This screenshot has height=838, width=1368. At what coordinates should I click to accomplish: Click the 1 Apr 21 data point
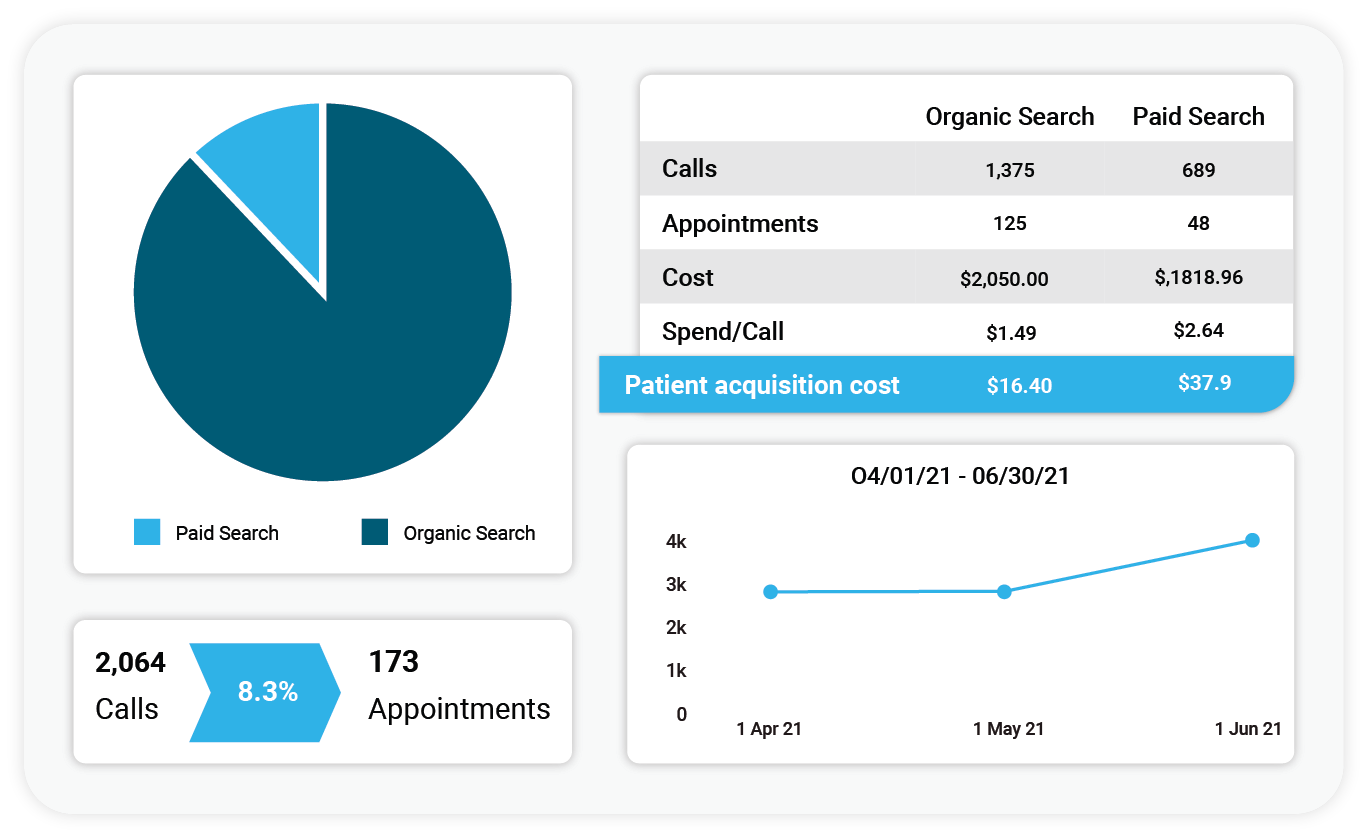(770, 592)
